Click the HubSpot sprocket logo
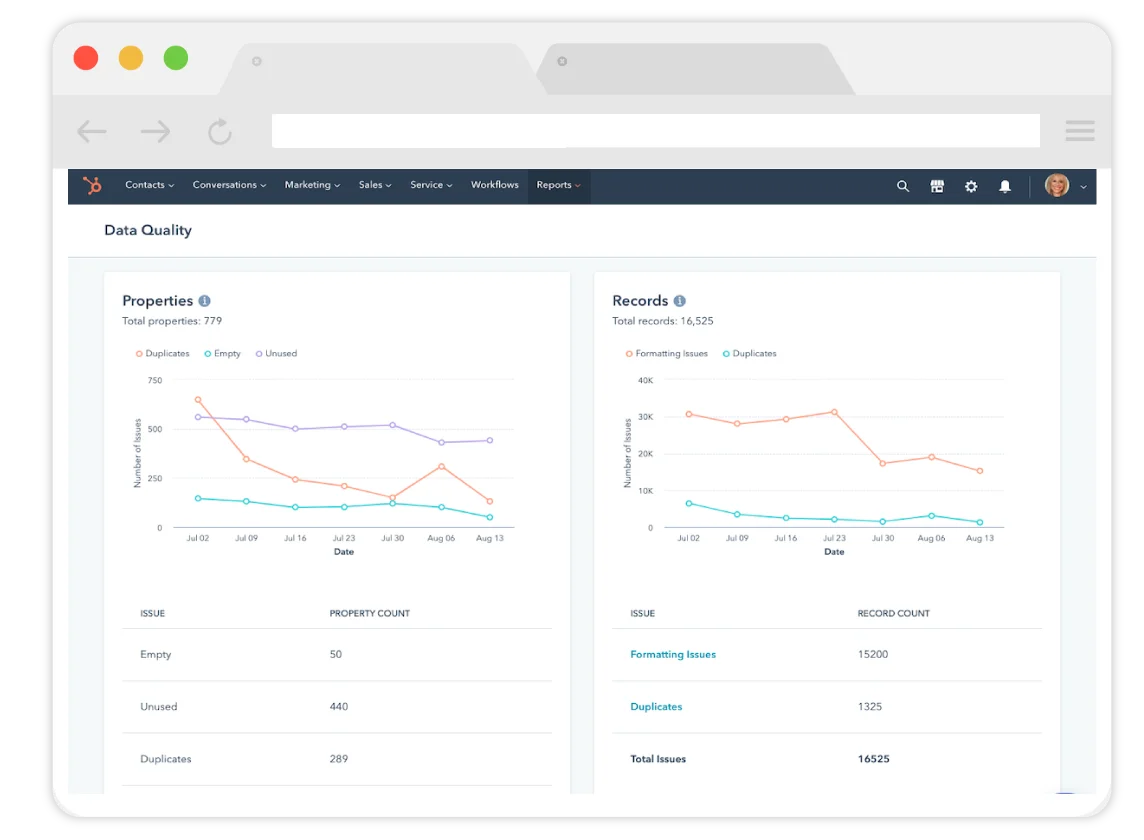Image resolution: width=1144 pixels, height=840 pixels. pyautogui.click(x=93, y=185)
